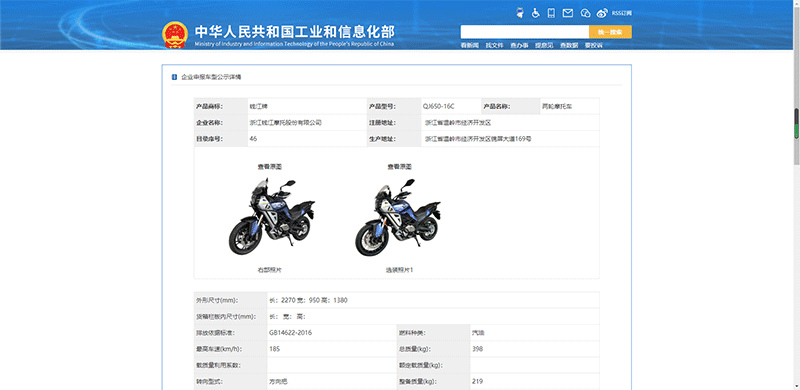This screenshot has height=390, width=800.
Task: Select emission standard GB14622-2016
Action: [x=290, y=333]
